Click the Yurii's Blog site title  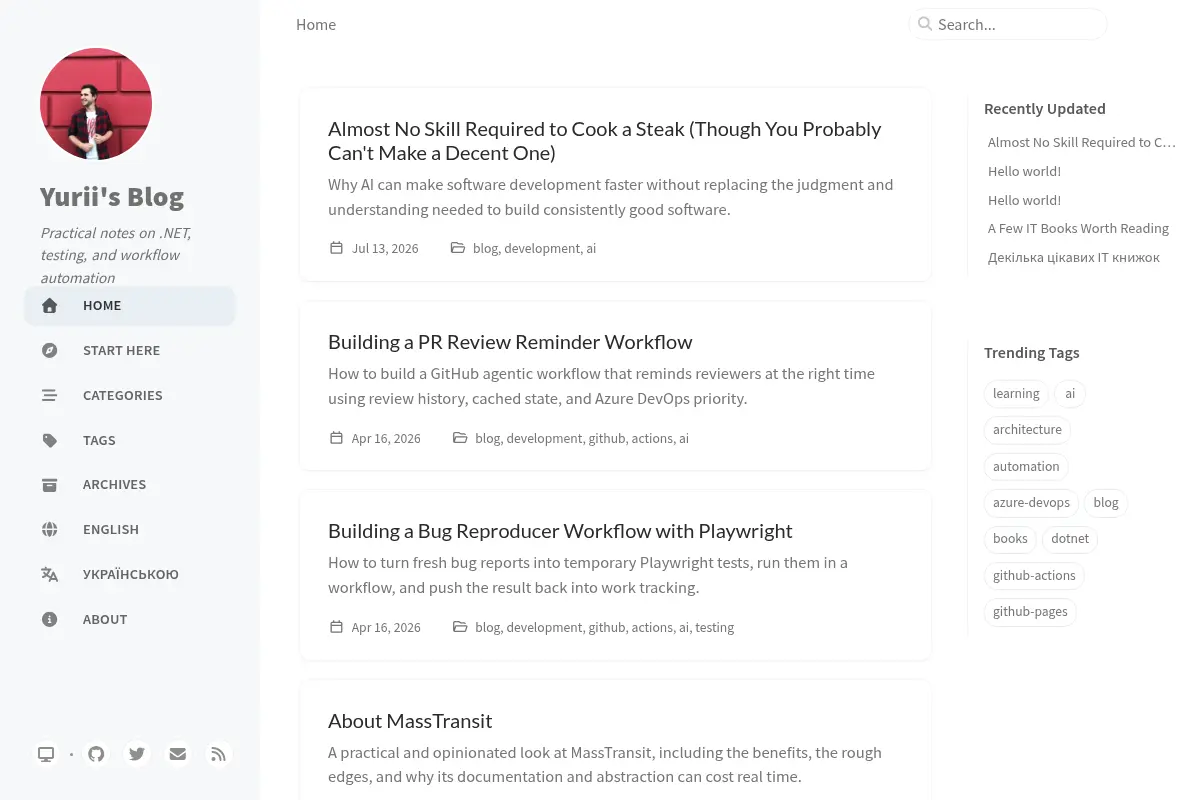(x=112, y=196)
